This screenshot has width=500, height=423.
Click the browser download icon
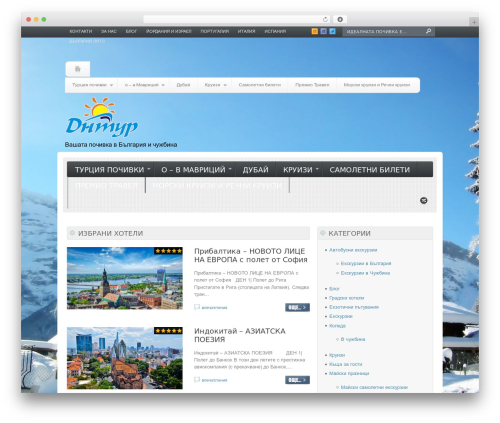coord(340,19)
